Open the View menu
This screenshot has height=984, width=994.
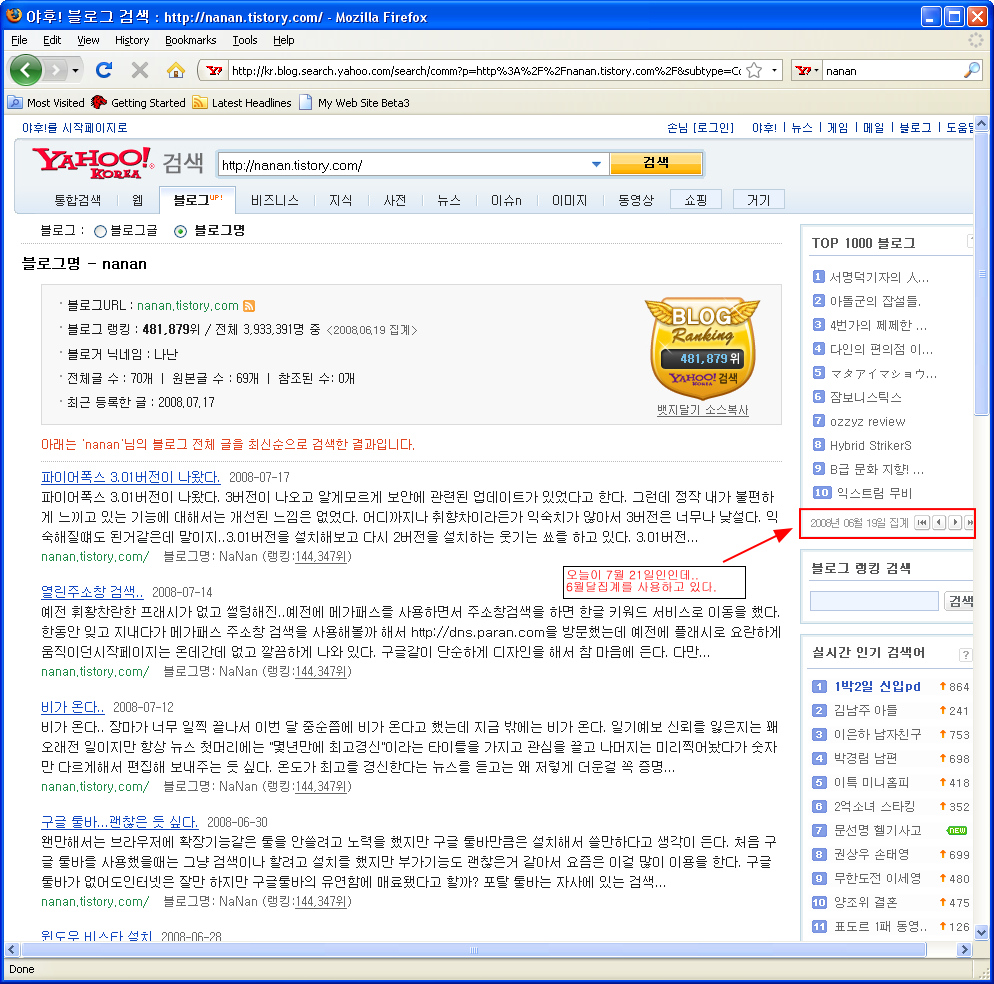(x=88, y=40)
